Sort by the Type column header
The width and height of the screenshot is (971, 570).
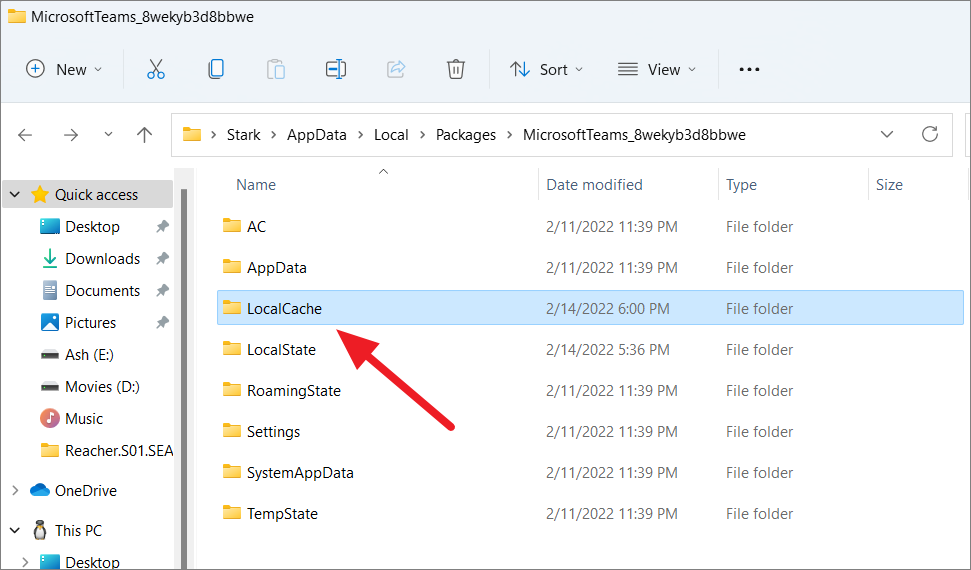pyautogui.click(x=741, y=185)
